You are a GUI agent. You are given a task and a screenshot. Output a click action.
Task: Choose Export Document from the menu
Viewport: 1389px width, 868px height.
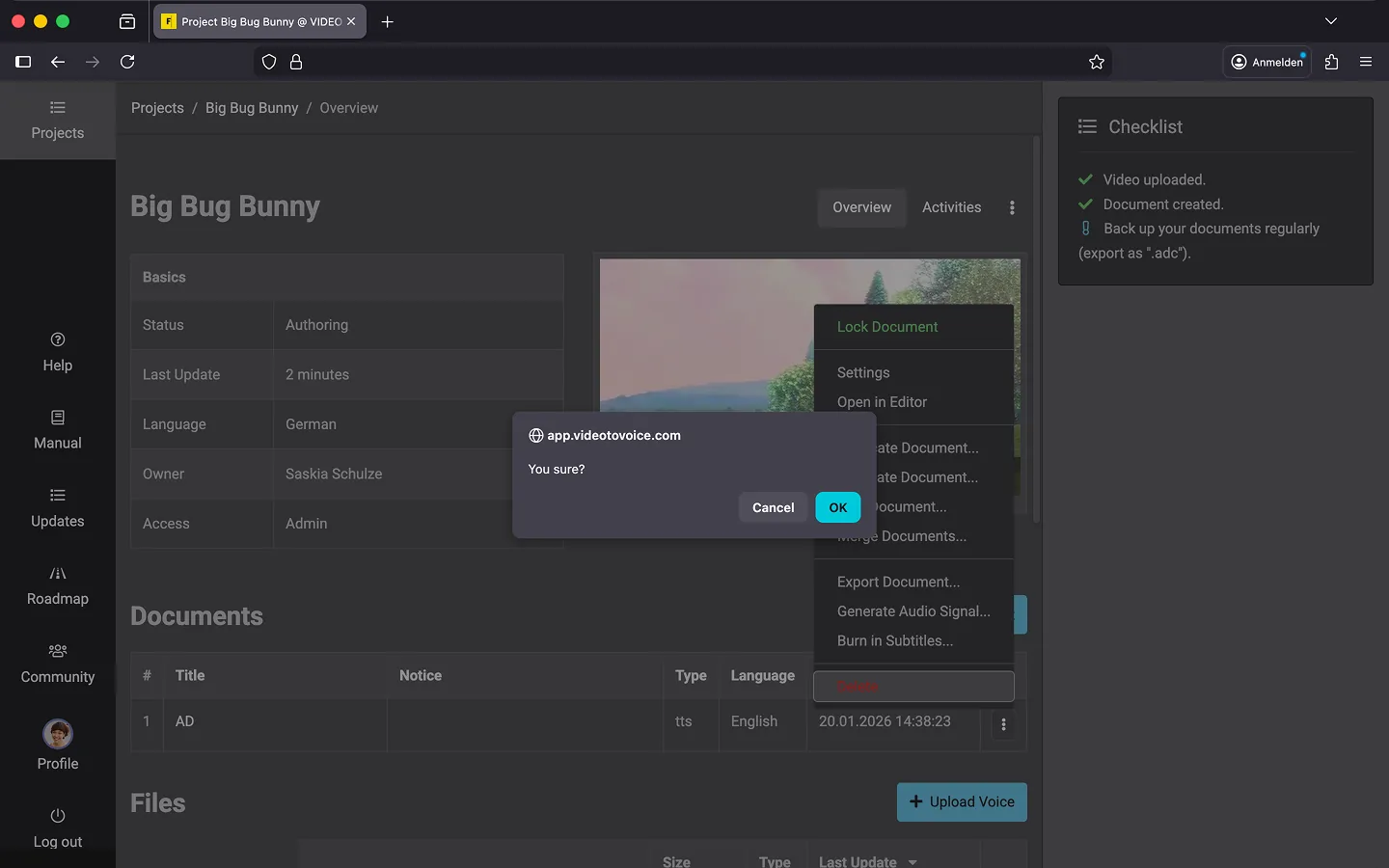coord(898,582)
